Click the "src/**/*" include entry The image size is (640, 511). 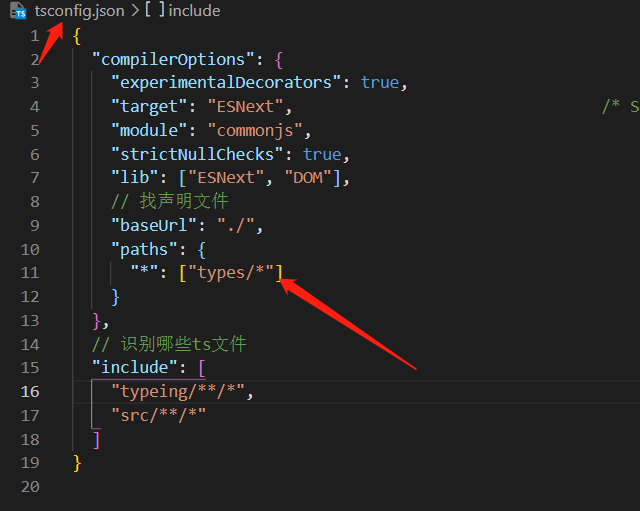[x=159, y=415]
